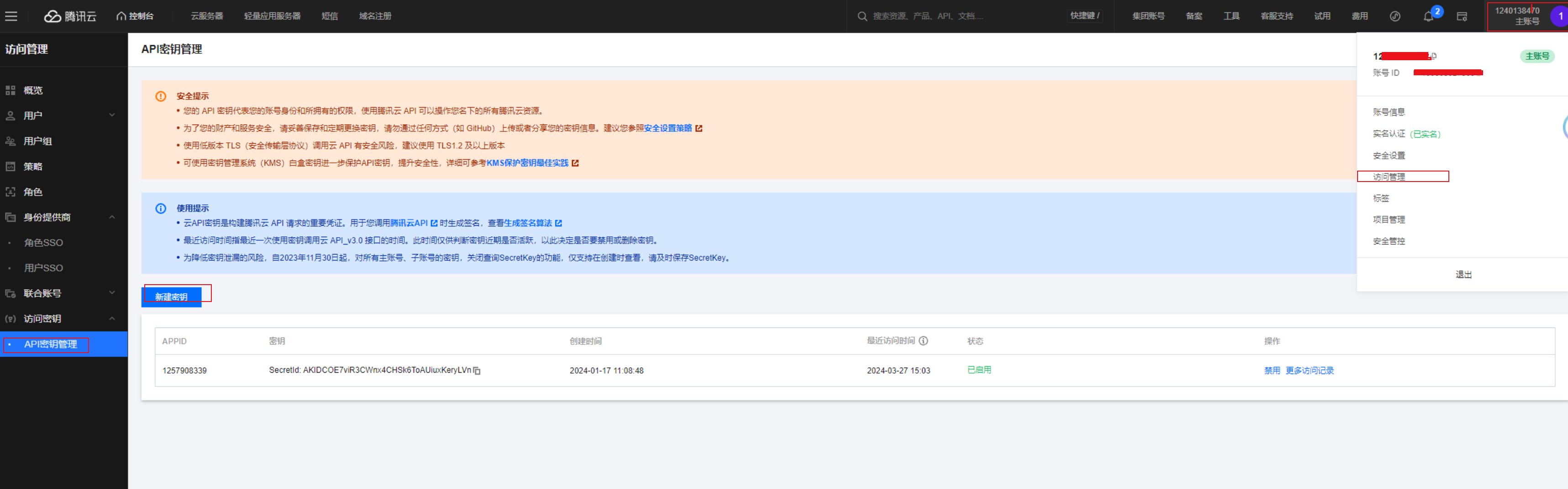Click the blue 使用提示 info icon
The width and height of the screenshot is (1568, 489).
tap(161, 208)
